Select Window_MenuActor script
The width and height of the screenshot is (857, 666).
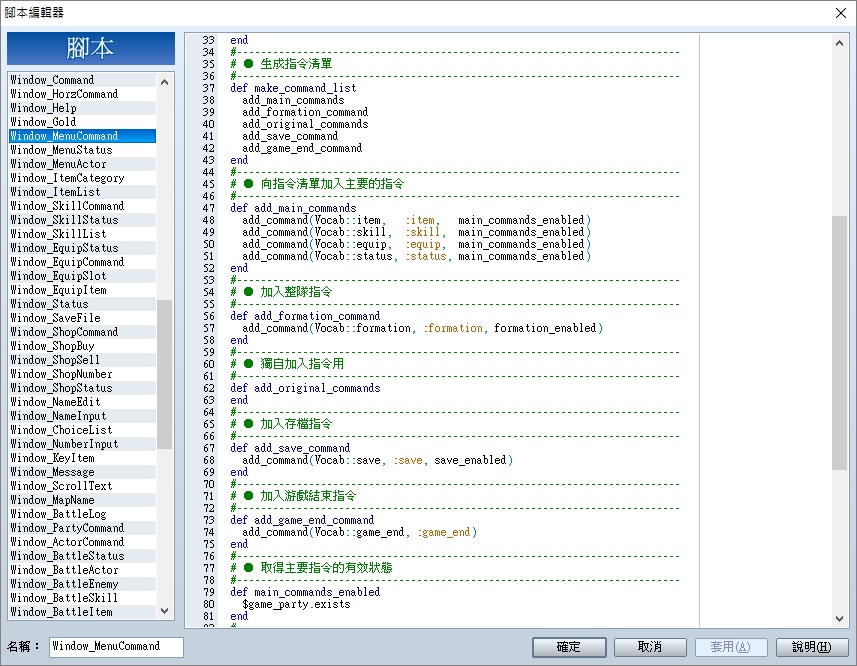[83, 164]
